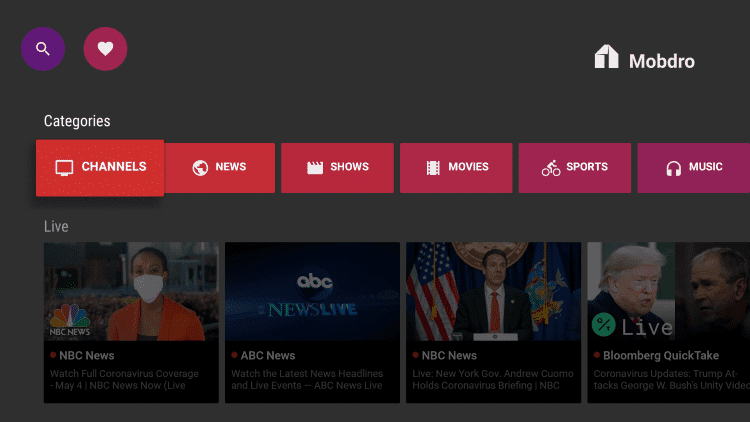Click the cyclist icon on Sports
750x422 pixels.
coord(551,168)
